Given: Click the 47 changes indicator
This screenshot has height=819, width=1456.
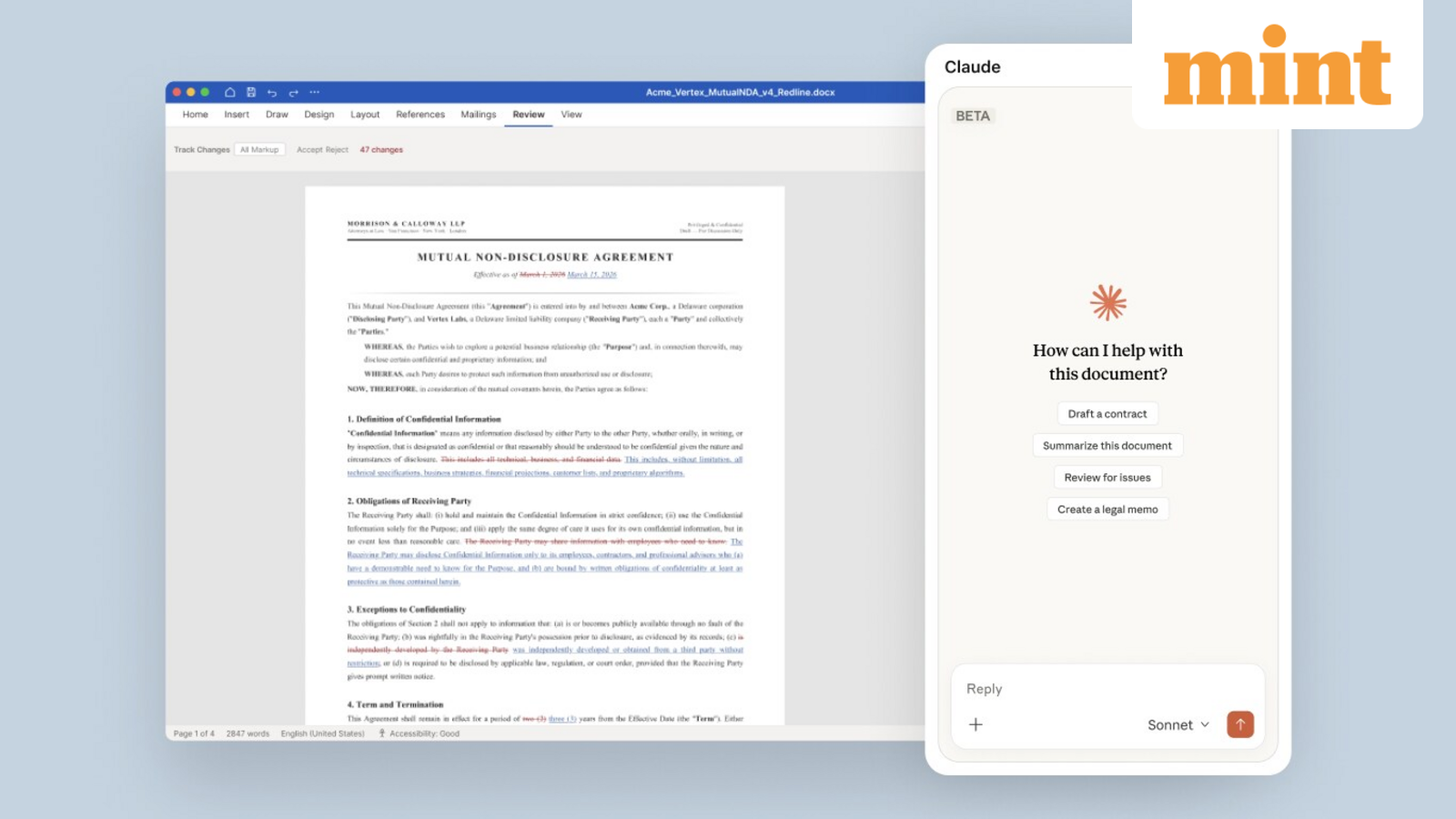Looking at the screenshot, I should [381, 149].
